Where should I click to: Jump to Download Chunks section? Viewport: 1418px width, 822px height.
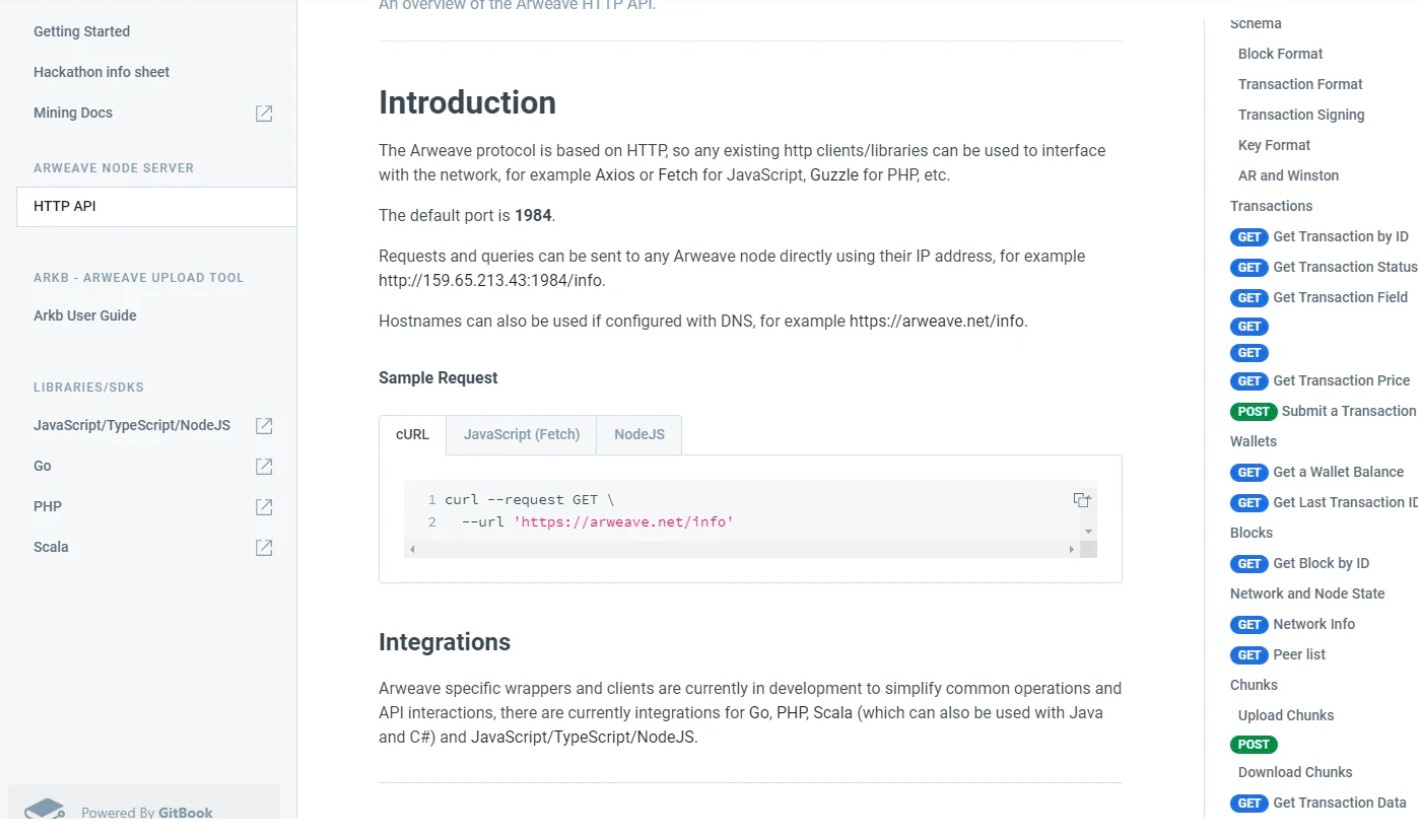pos(1295,772)
